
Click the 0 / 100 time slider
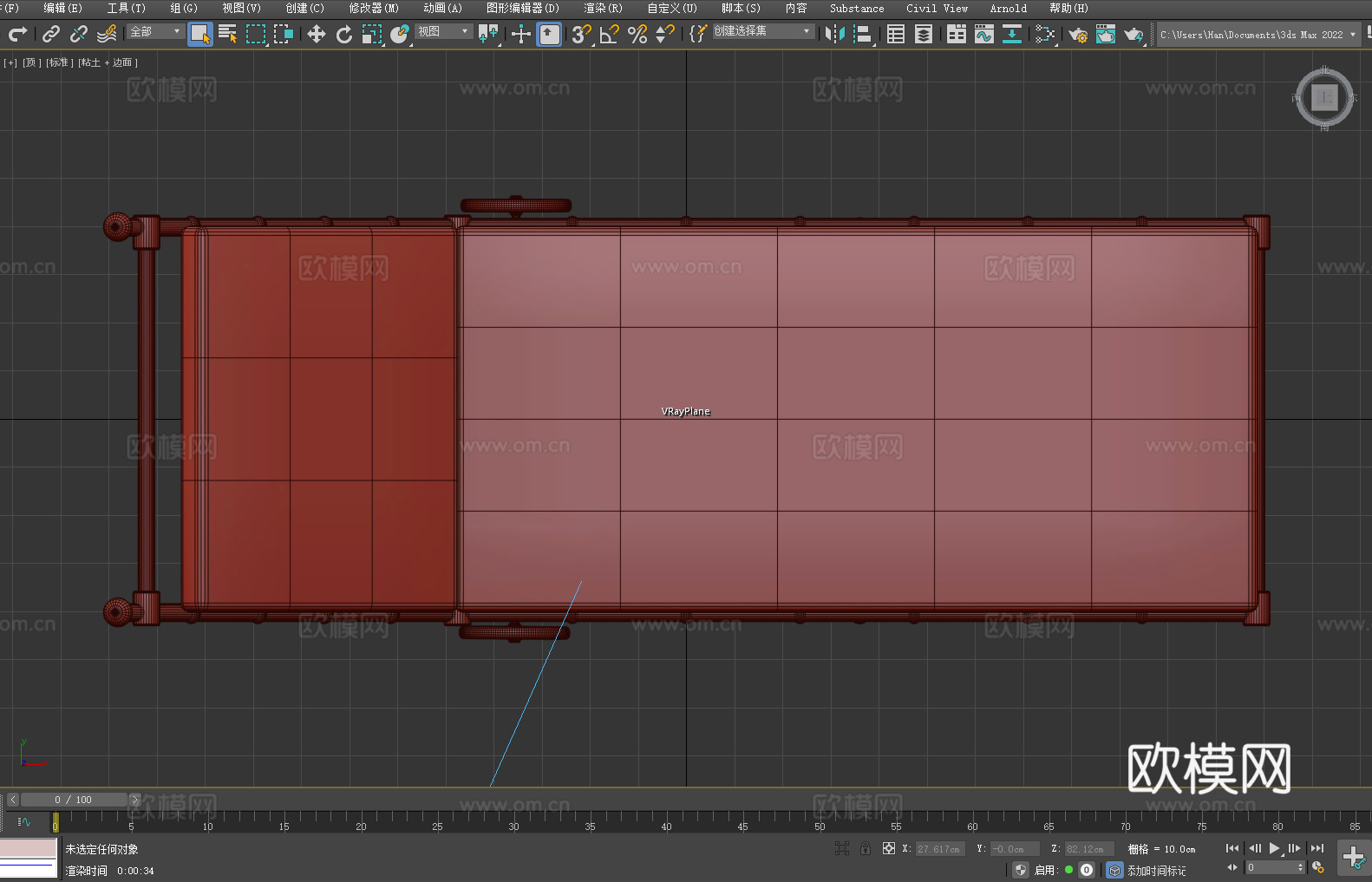(74, 800)
